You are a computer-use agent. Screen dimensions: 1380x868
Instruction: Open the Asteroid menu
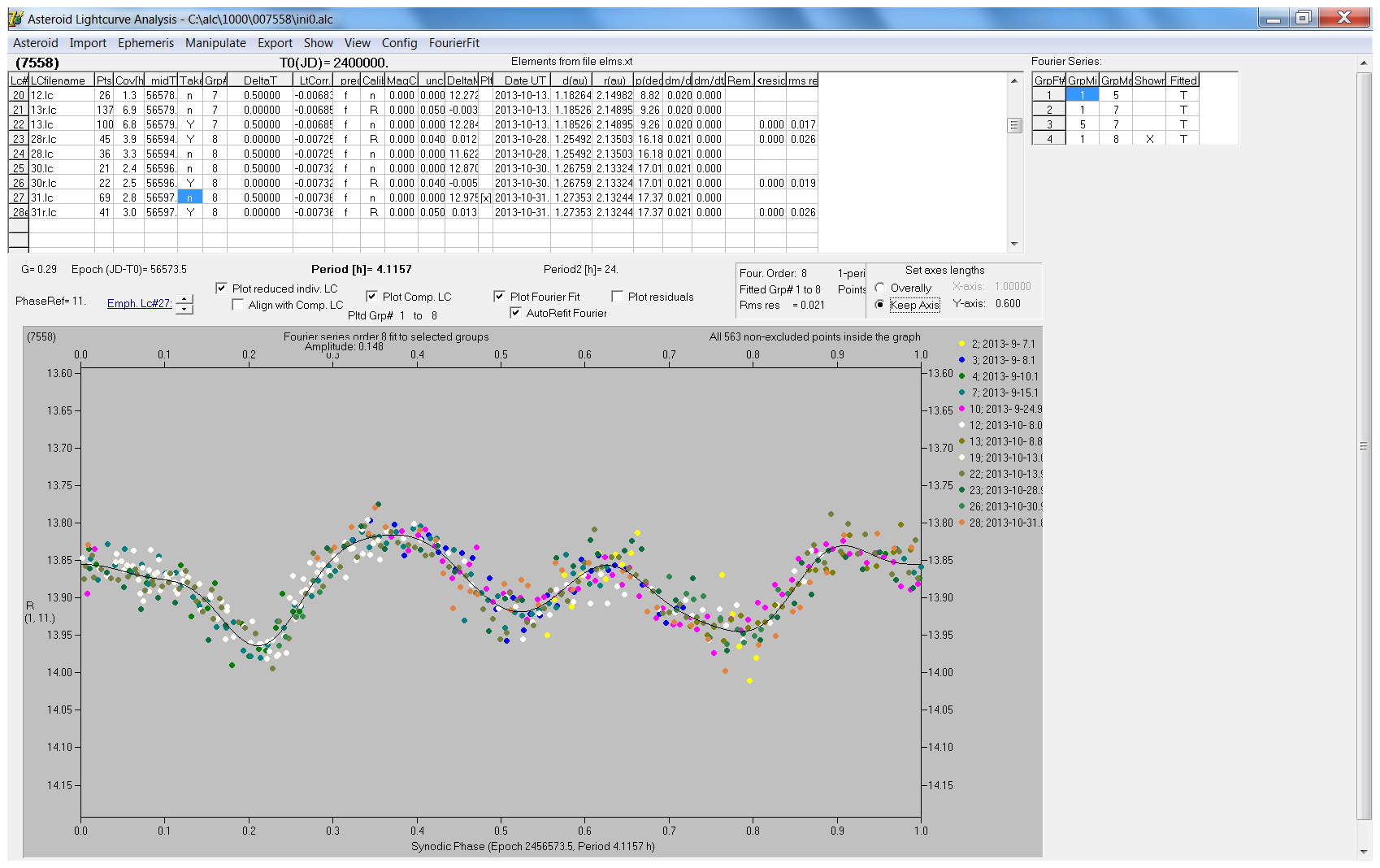(35, 43)
